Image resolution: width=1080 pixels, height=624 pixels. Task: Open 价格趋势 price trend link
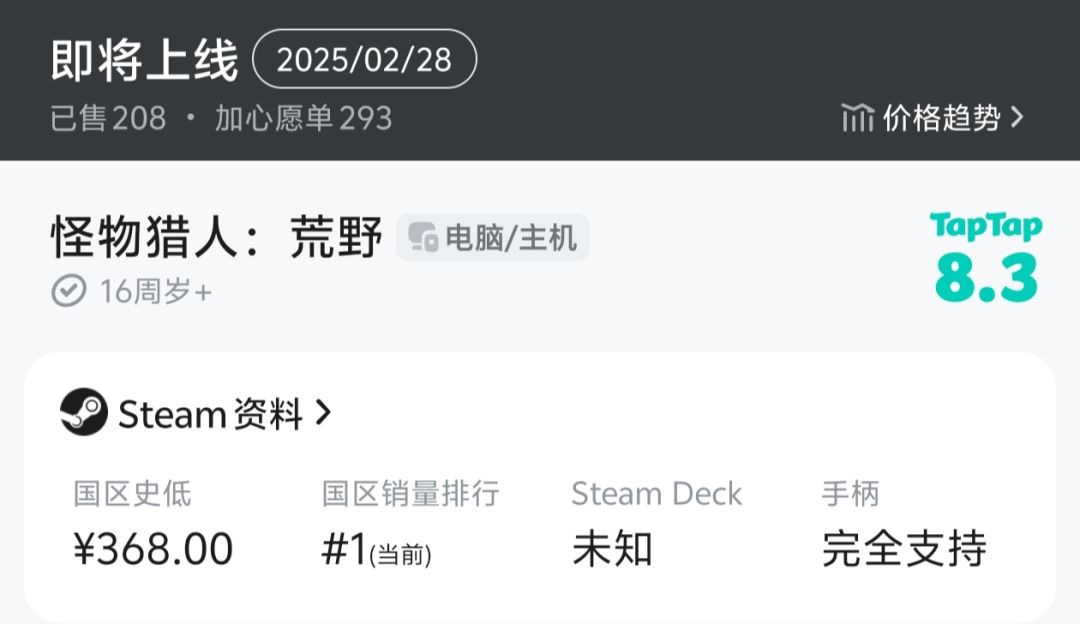pyautogui.click(x=933, y=118)
